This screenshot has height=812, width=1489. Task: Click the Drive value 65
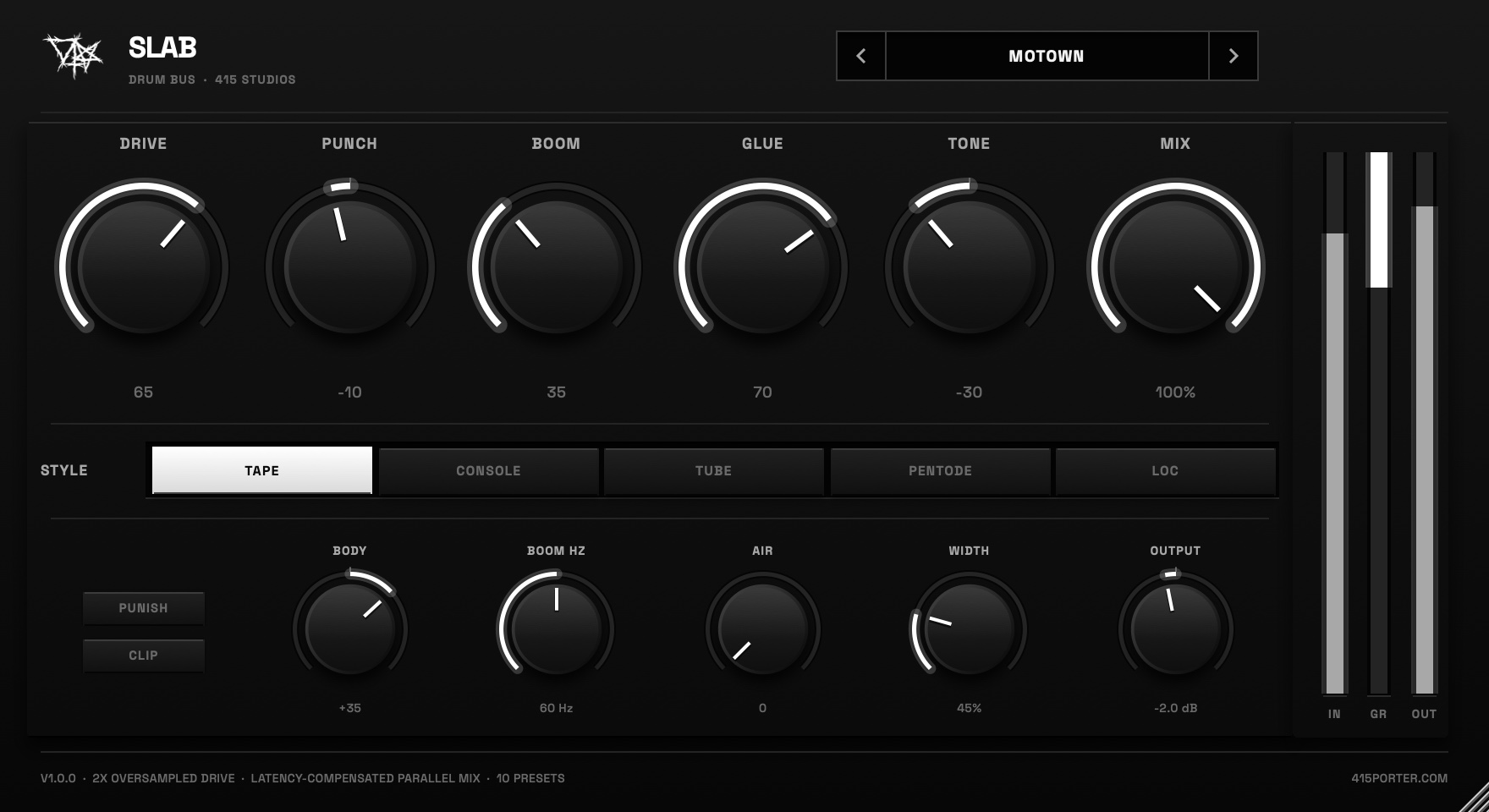point(143,392)
